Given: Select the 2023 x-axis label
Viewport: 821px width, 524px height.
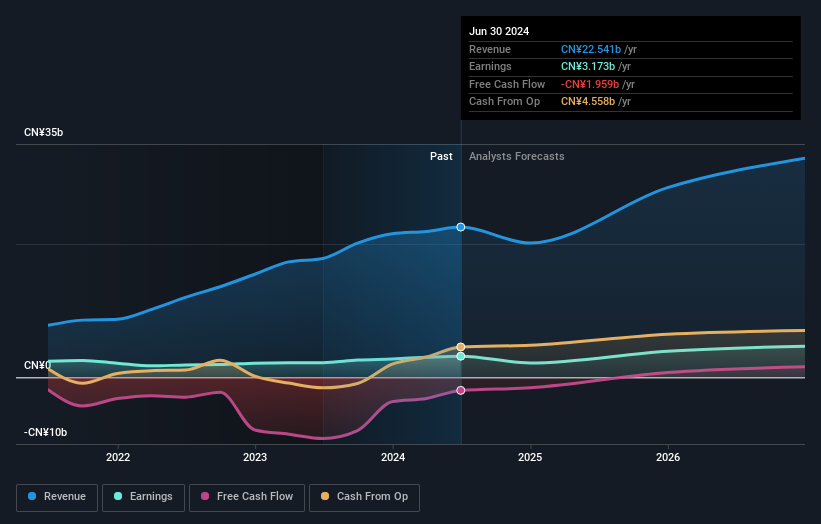Looking at the screenshot, I should click(x=255, y=458).
